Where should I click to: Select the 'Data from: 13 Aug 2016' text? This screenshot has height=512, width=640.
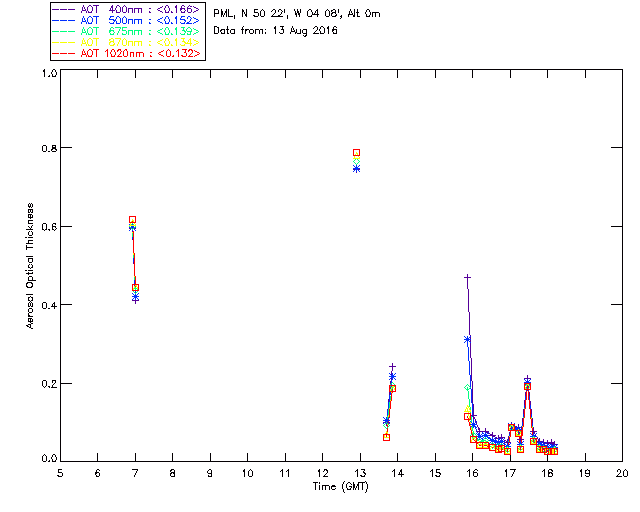click(x=275, y=31)
